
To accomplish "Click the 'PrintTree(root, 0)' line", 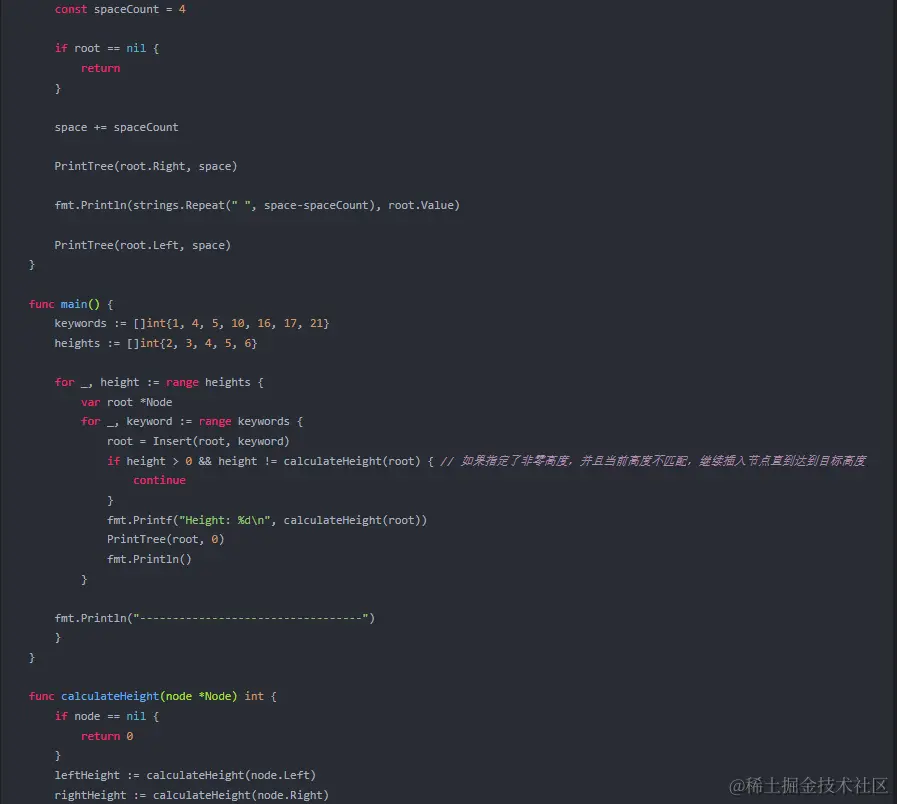I will pyautogui.click(x=165, y=539).
